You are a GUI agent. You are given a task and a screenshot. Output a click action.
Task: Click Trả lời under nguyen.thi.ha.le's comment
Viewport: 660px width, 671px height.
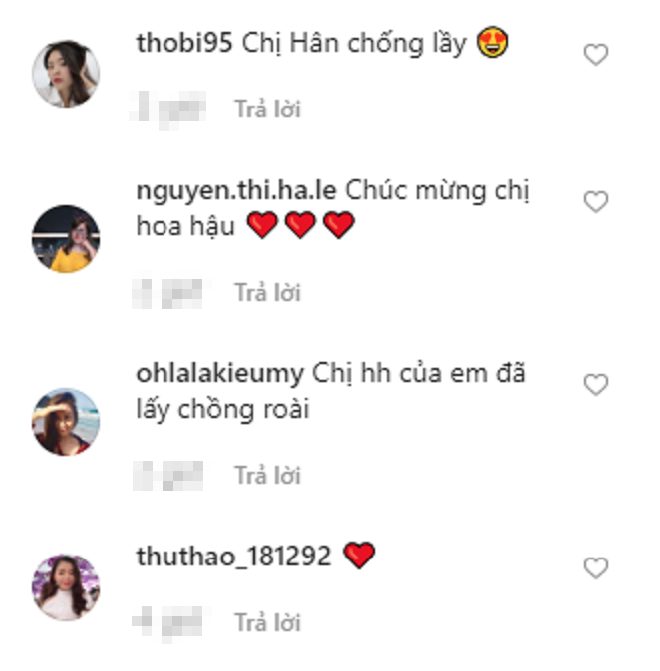pos(268,293)
